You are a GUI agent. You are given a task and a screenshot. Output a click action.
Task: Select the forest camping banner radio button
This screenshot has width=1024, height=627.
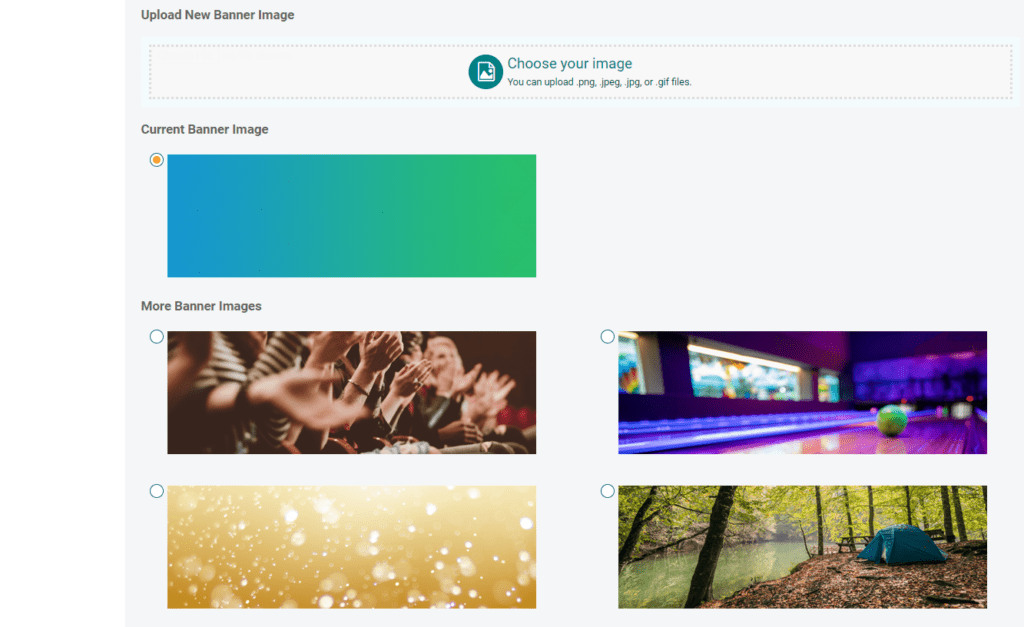[x=607, y=491]
